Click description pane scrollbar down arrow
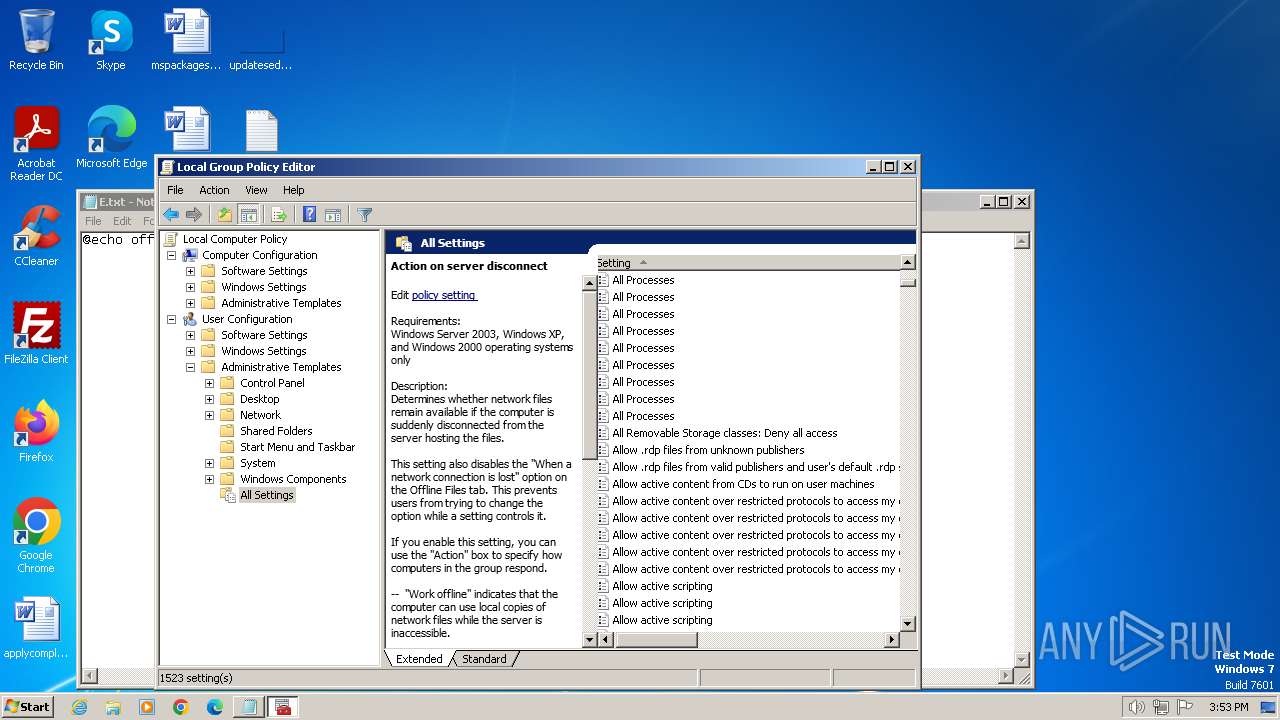This screenshot has height=720, width=1280. click(589, 639)
